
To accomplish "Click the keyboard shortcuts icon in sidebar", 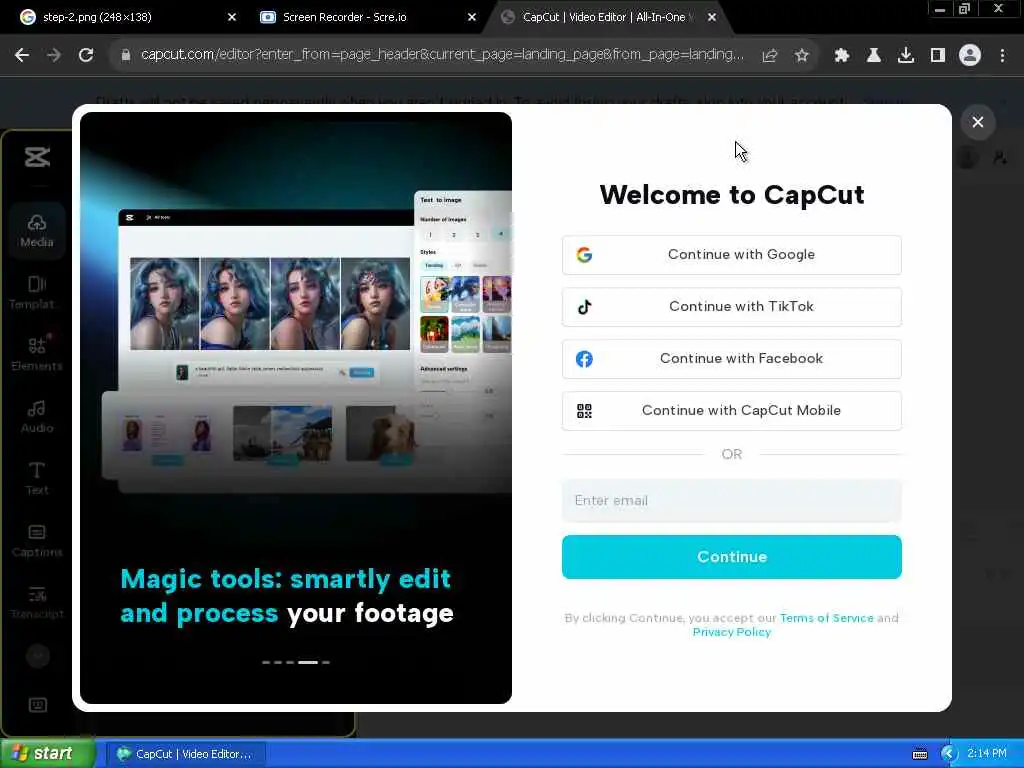I will 38,705.
